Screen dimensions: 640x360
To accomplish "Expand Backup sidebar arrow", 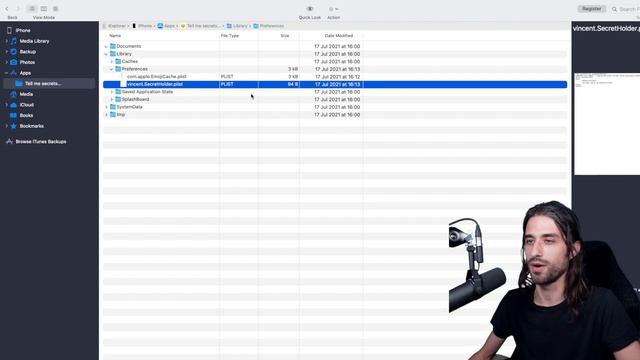I will tap(7, 51).
